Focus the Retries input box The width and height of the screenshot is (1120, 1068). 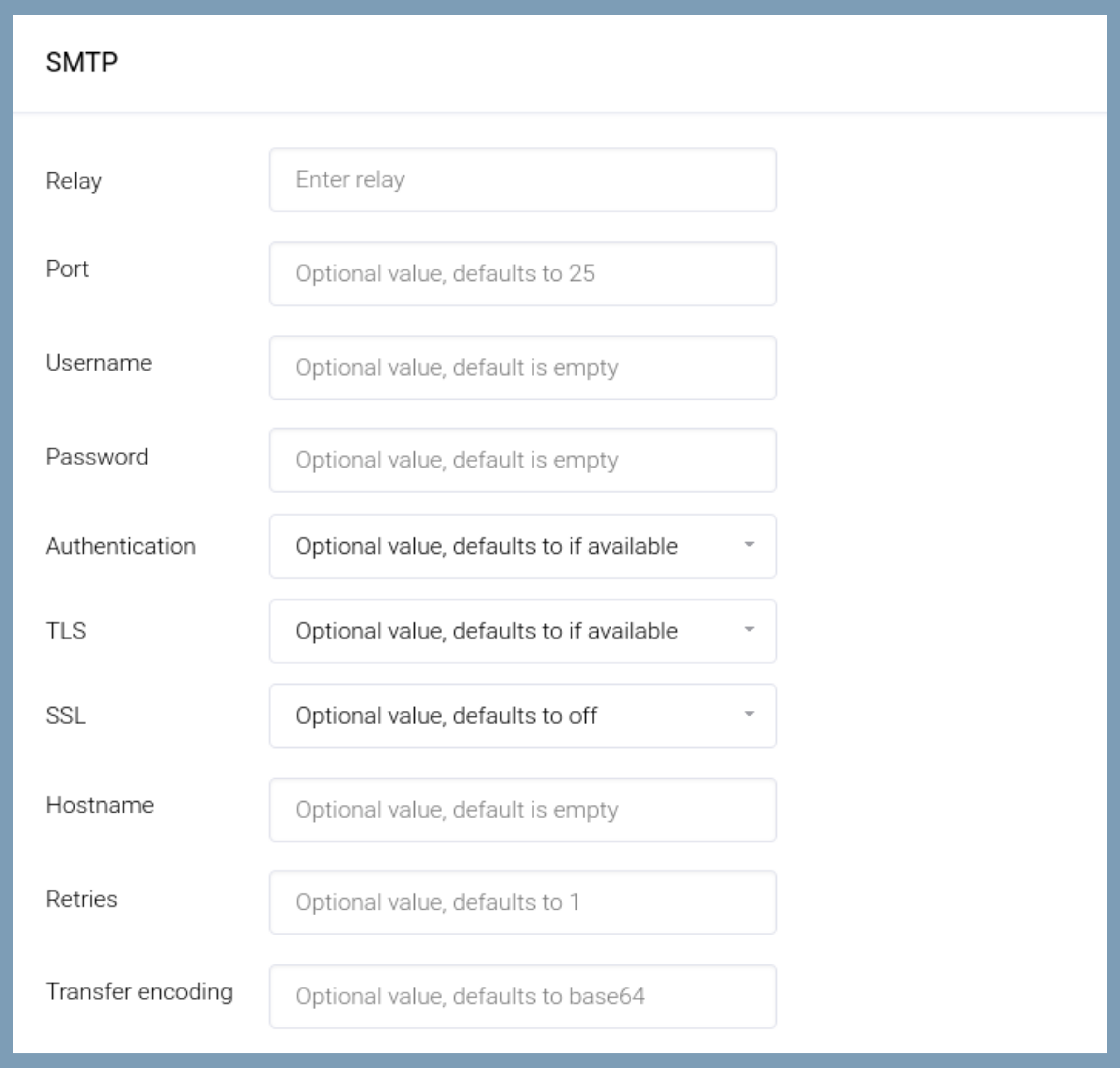tap(523, 902)
